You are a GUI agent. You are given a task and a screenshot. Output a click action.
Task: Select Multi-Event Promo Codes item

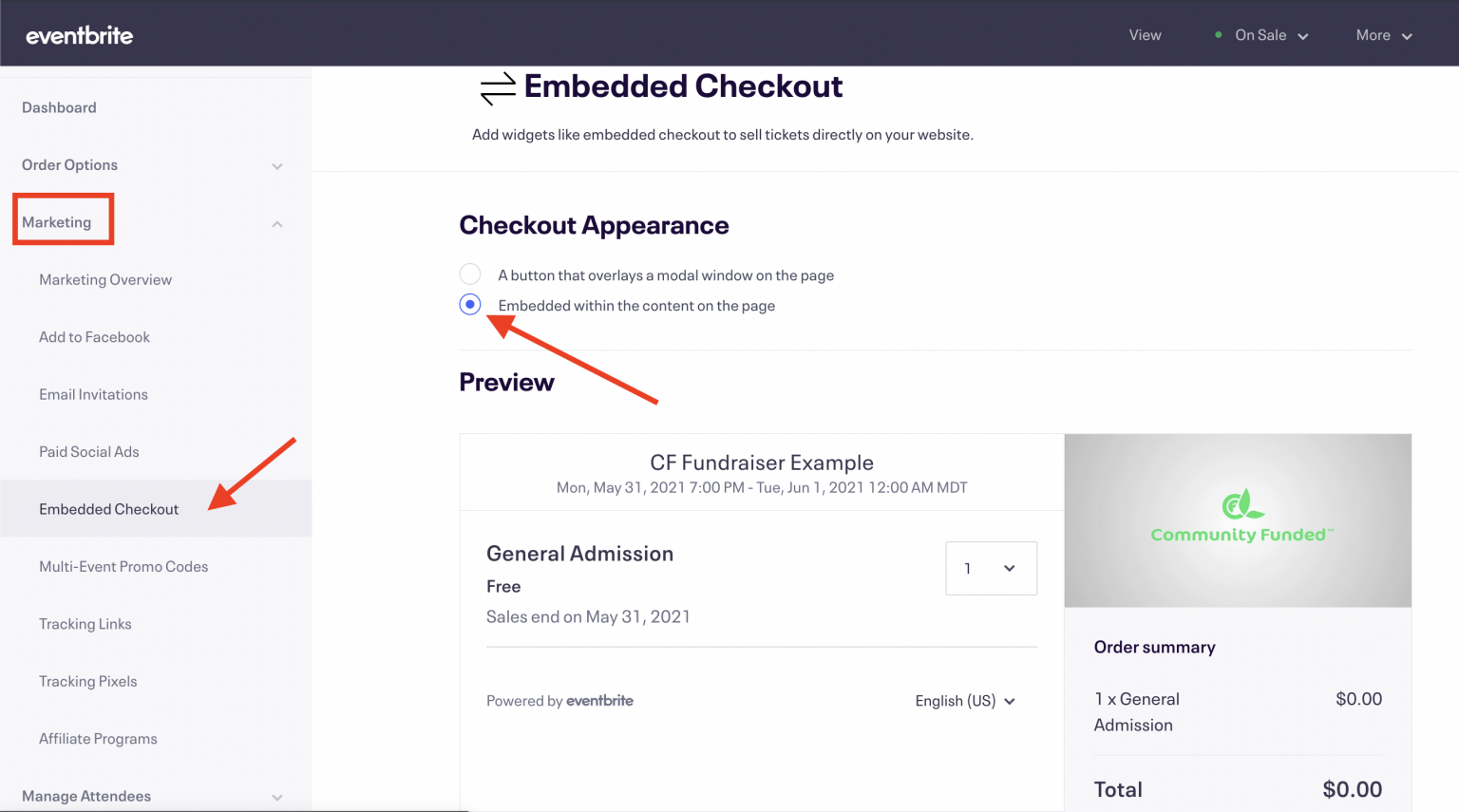123,567
